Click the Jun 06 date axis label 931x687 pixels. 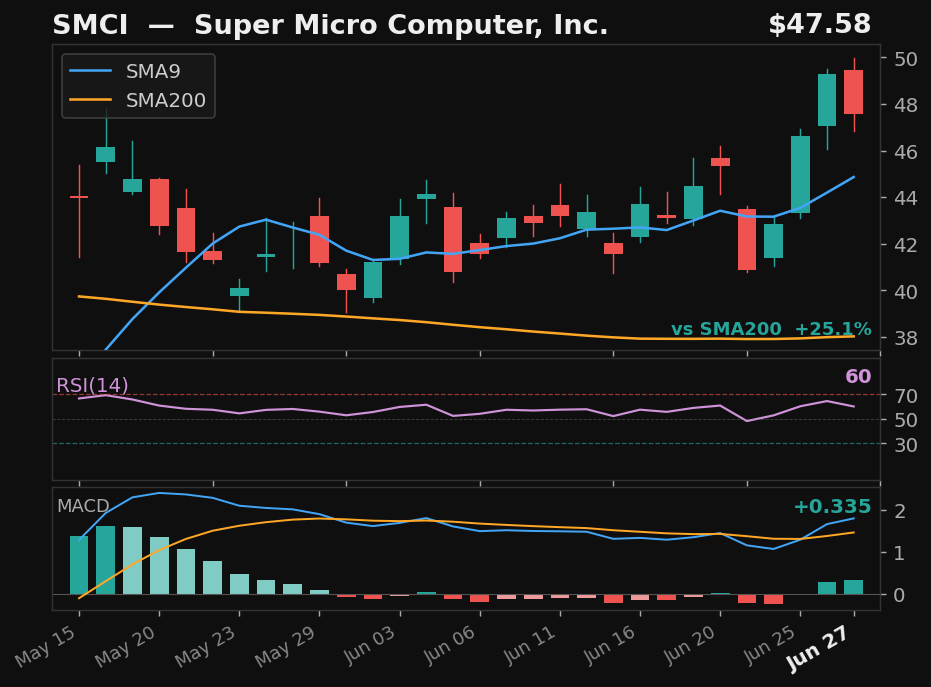coord(449,644)
